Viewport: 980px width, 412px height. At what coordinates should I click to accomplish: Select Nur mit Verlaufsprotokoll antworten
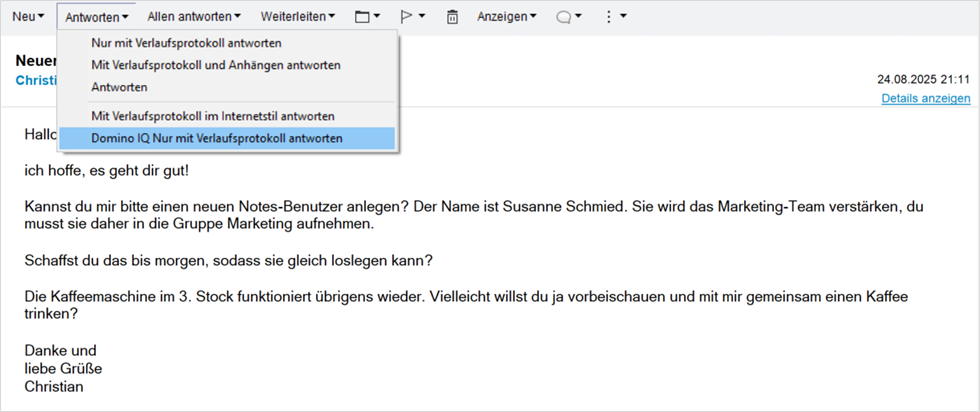pos(186,44)
